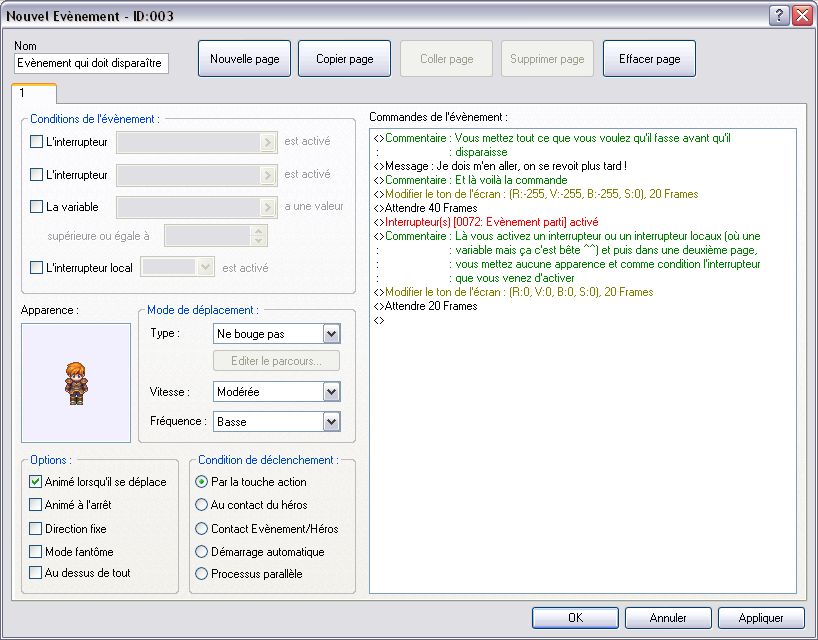Click the La variable selector arrow
This screenshot has width=818, height=640.
click(268, 208)
